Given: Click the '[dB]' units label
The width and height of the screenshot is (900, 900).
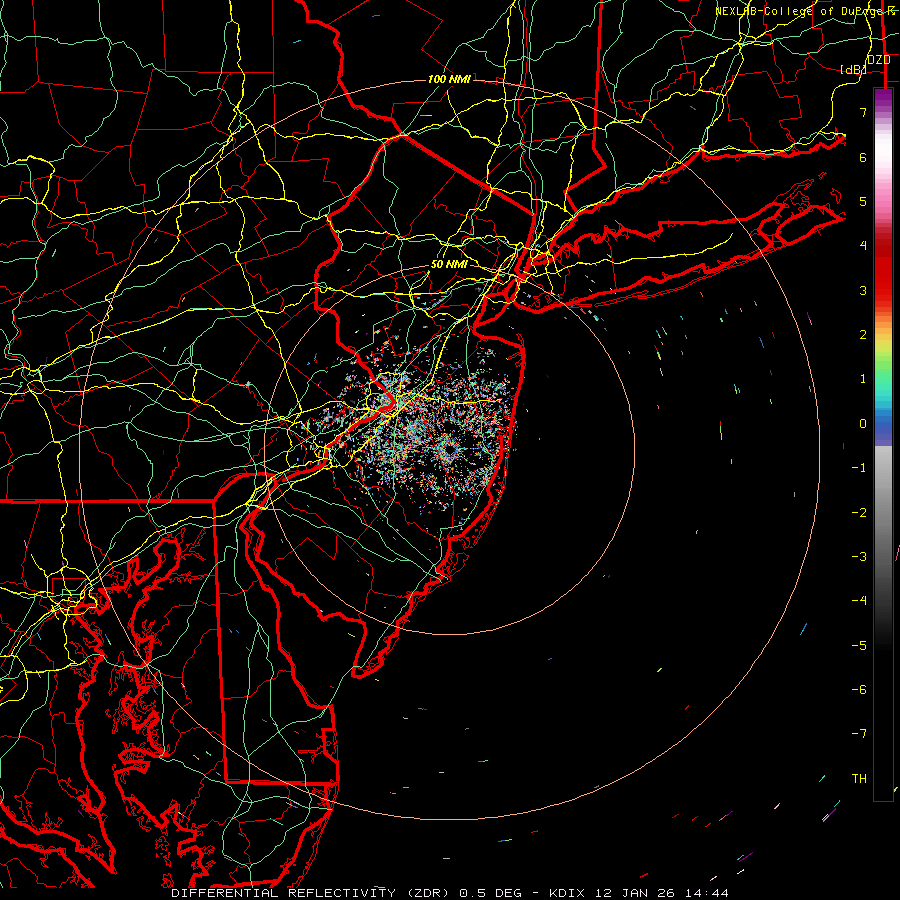Looking at the screenshot, I should coord(853,69).
